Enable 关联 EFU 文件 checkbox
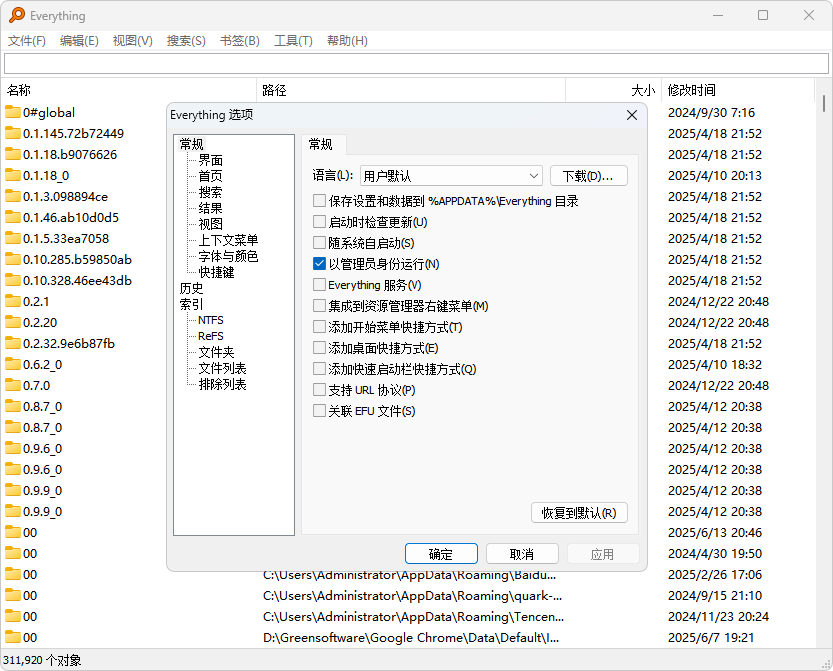This screenshot has height=671, width=833. pos(319,411)
